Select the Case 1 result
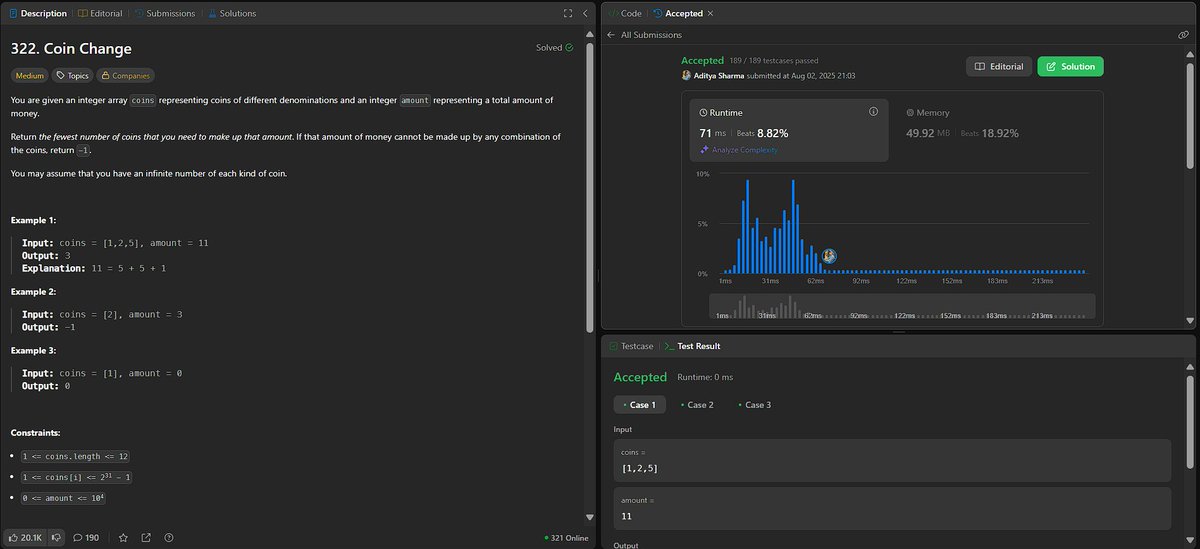The height and width of the screenshot is (549, 1200). pos(640,405)
